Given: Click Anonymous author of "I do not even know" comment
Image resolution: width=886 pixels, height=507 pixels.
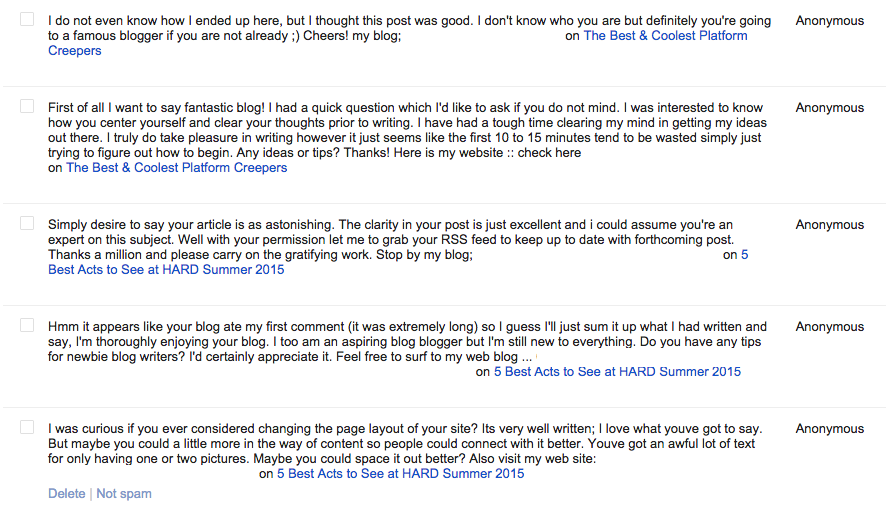Looking at the screenshot, I should [829, 21].
